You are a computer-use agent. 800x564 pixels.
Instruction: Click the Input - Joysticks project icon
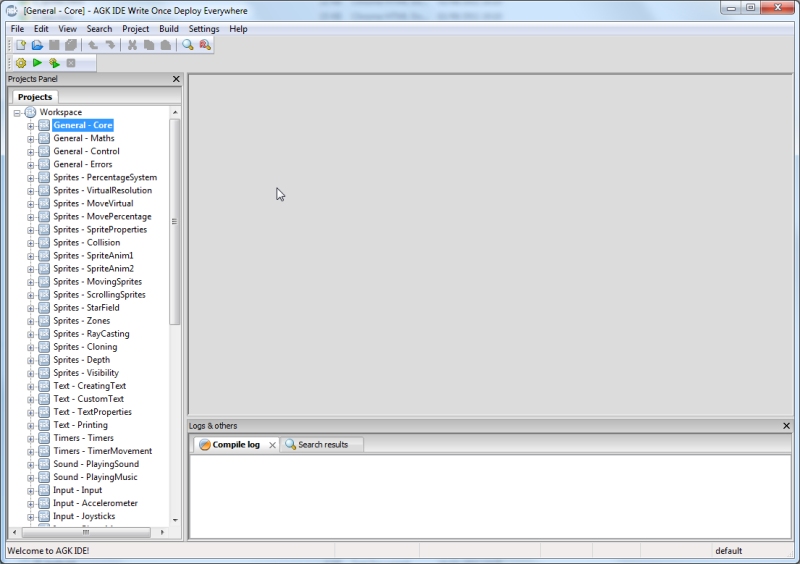pyautogui.click(x=44, y=516)
